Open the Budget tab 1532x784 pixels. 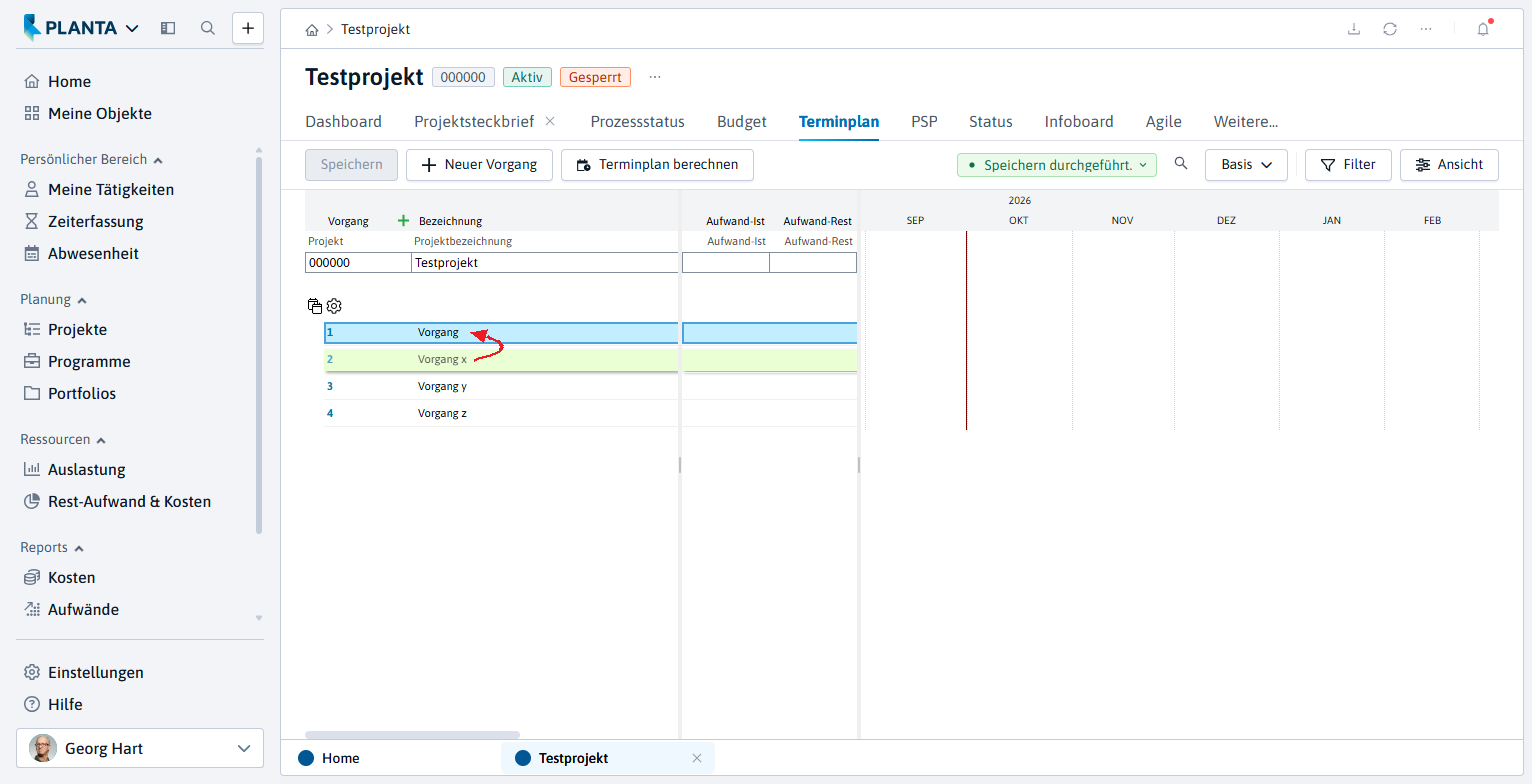tap(742, 122)
